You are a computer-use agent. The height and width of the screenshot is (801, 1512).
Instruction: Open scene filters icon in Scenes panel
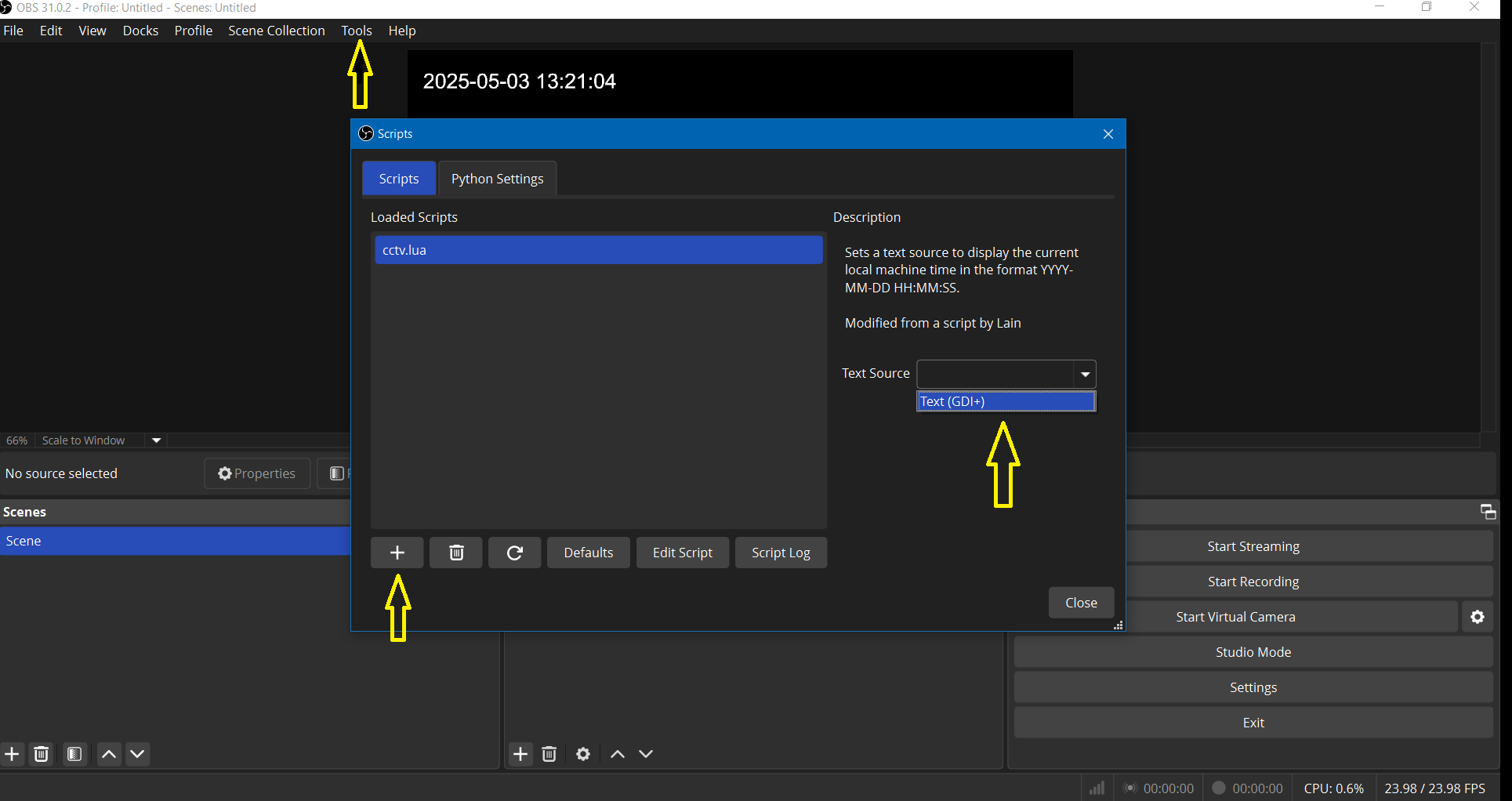point(75,754)
